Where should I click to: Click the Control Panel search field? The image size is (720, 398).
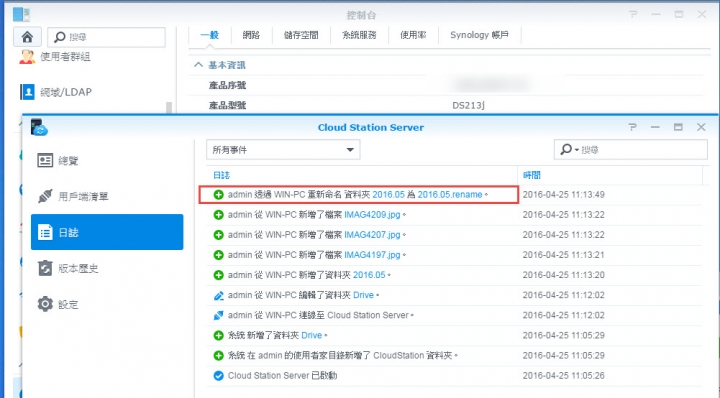pos(107,37)
